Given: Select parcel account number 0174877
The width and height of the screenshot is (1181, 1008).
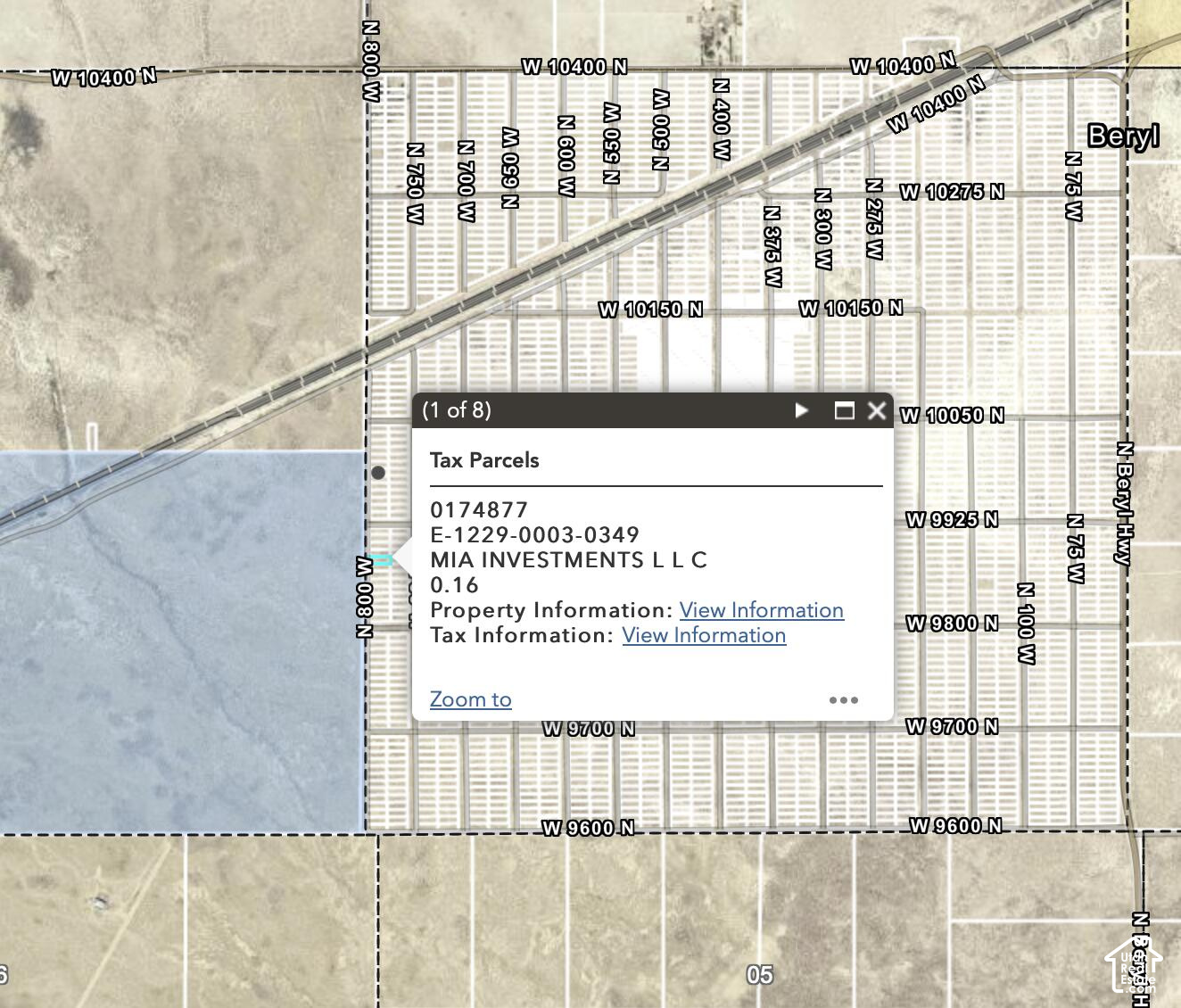Looking at the screenshot, I should [x=479, y=510].
